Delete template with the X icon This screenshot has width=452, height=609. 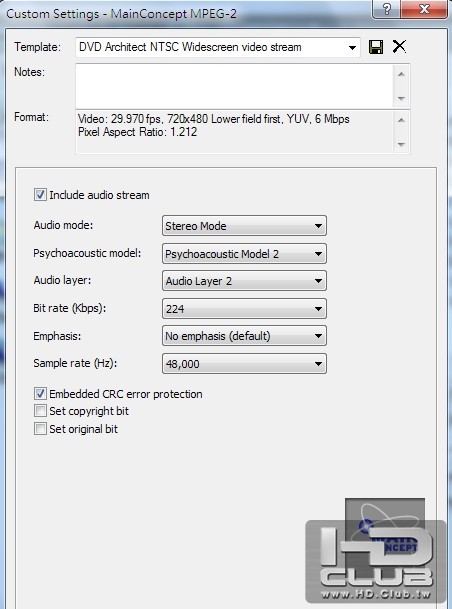point(399,47)
